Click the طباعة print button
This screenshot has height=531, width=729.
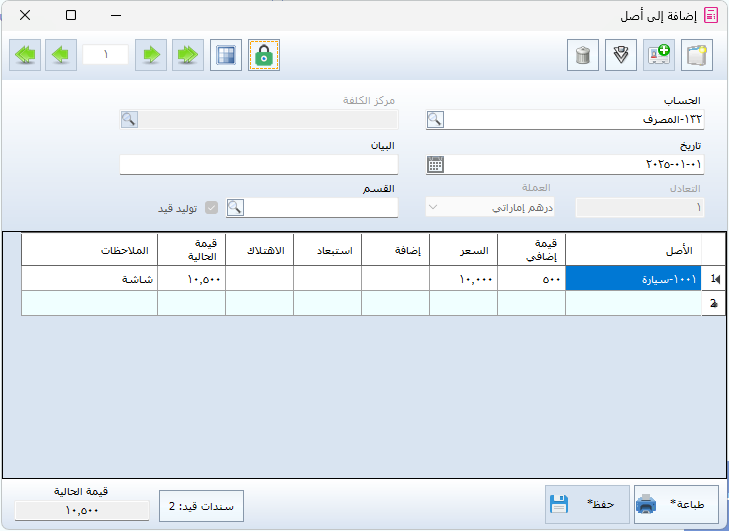675,505
